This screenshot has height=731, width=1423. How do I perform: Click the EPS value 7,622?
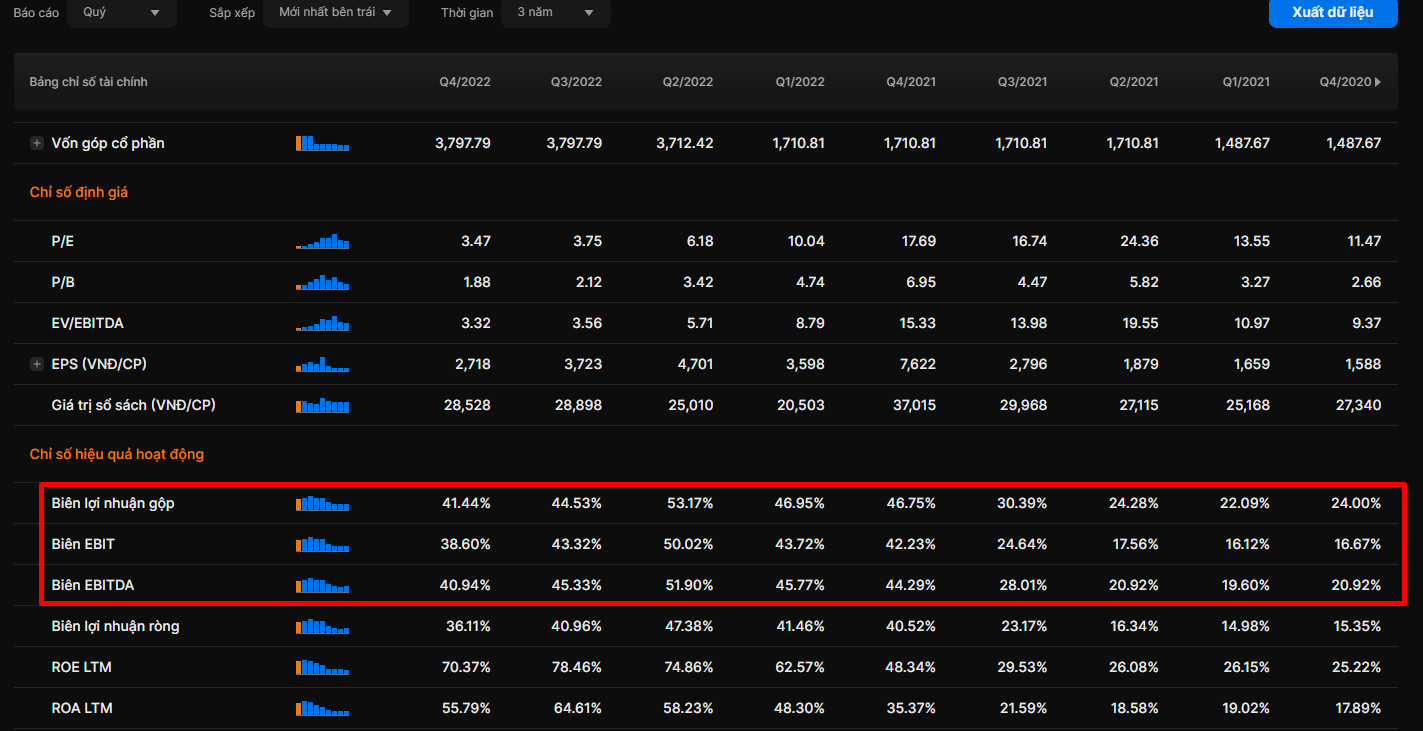(917, 364)
